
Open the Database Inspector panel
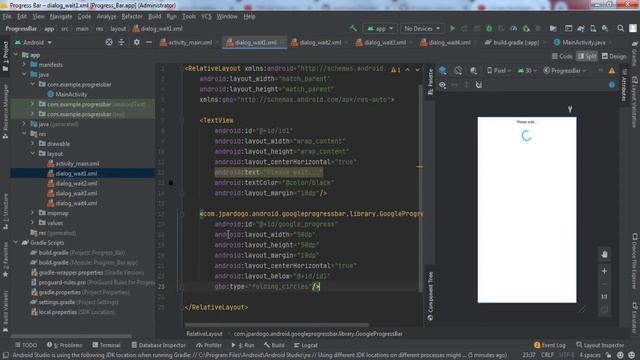(158, 345)
